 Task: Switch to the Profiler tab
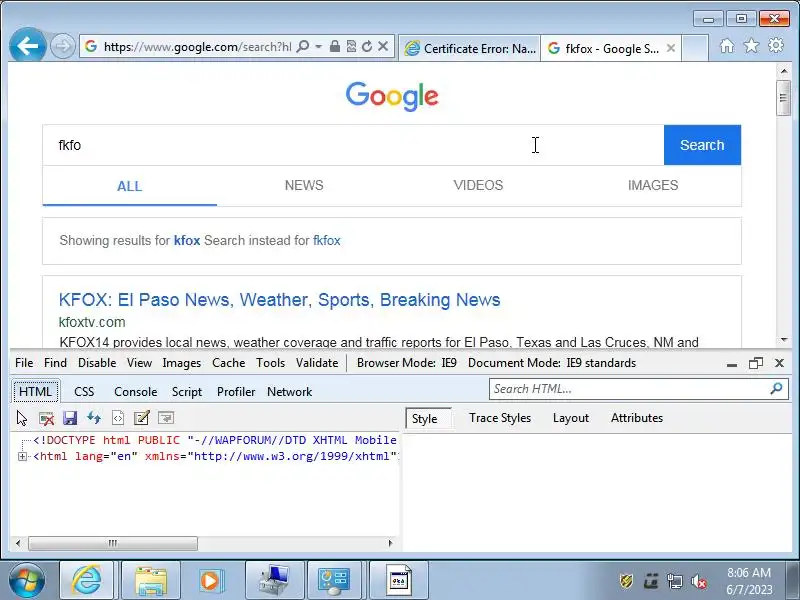click(x=236, y=391)
